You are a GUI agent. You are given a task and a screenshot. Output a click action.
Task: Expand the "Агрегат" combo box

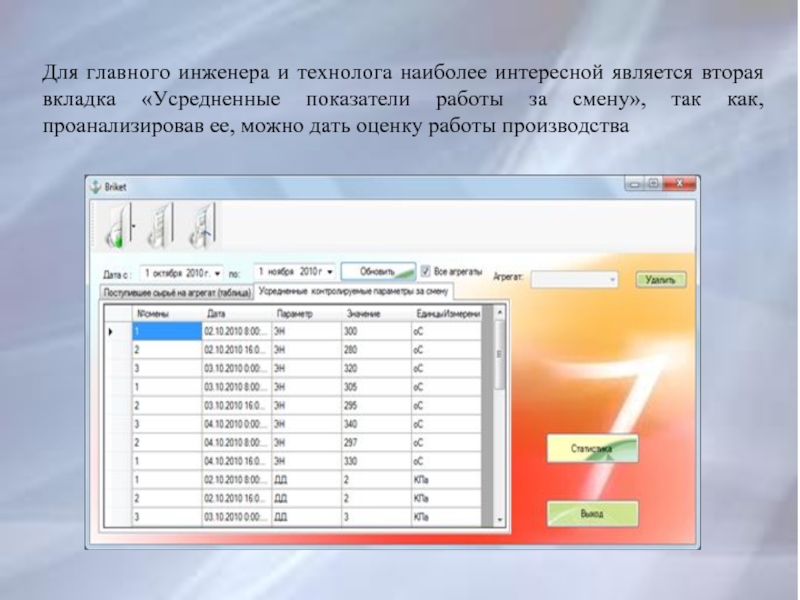click(x=612, y=280)
